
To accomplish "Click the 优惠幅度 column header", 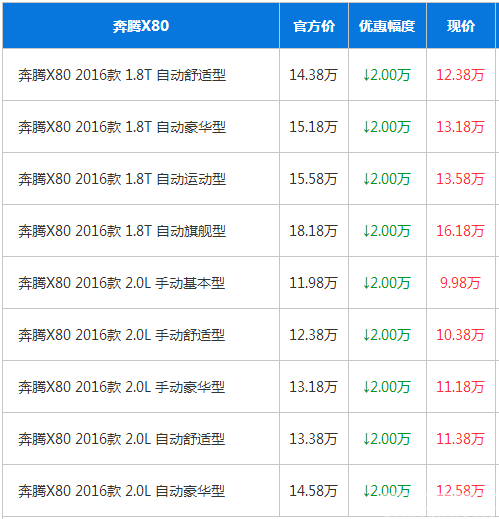I will tap(387, 26).
